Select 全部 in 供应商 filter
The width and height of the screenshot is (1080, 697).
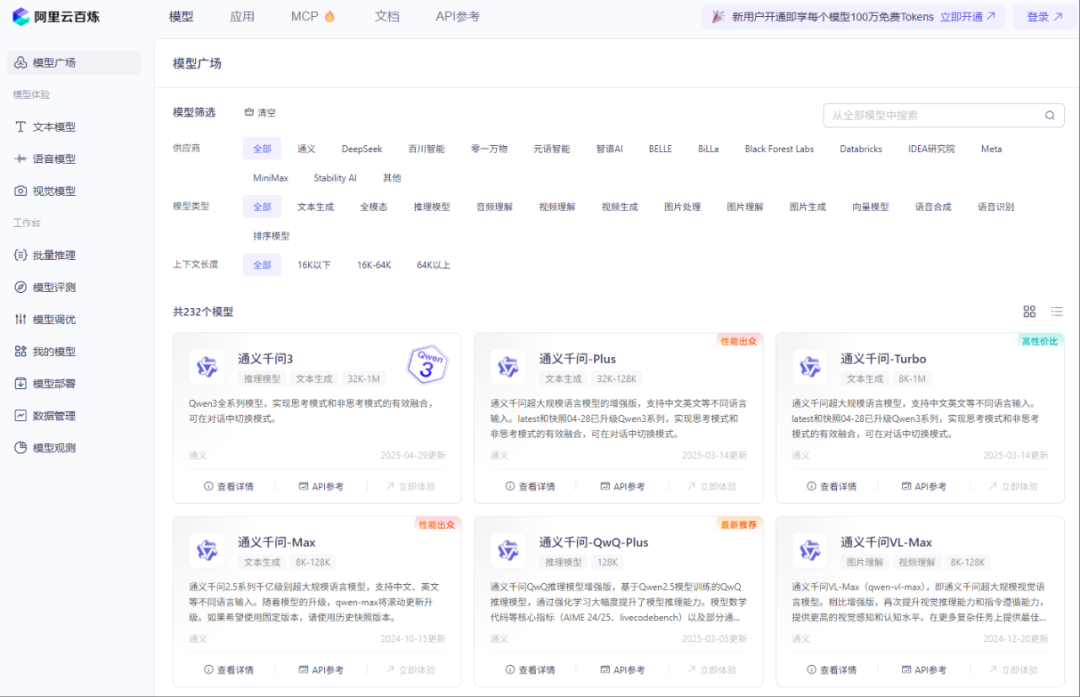pos(262,149)
